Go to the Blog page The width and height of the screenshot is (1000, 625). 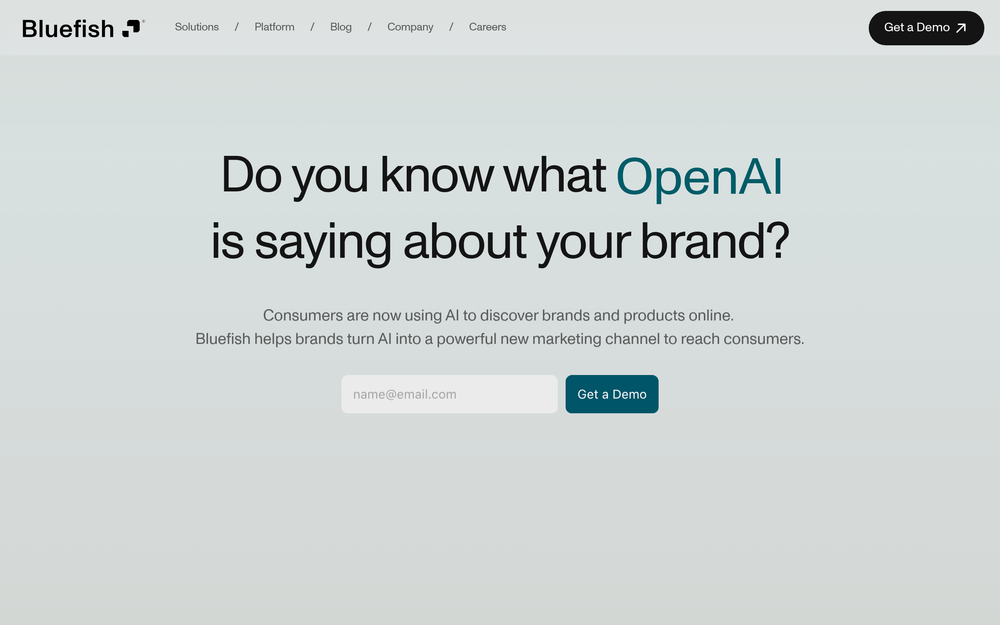tap(341, 27)
